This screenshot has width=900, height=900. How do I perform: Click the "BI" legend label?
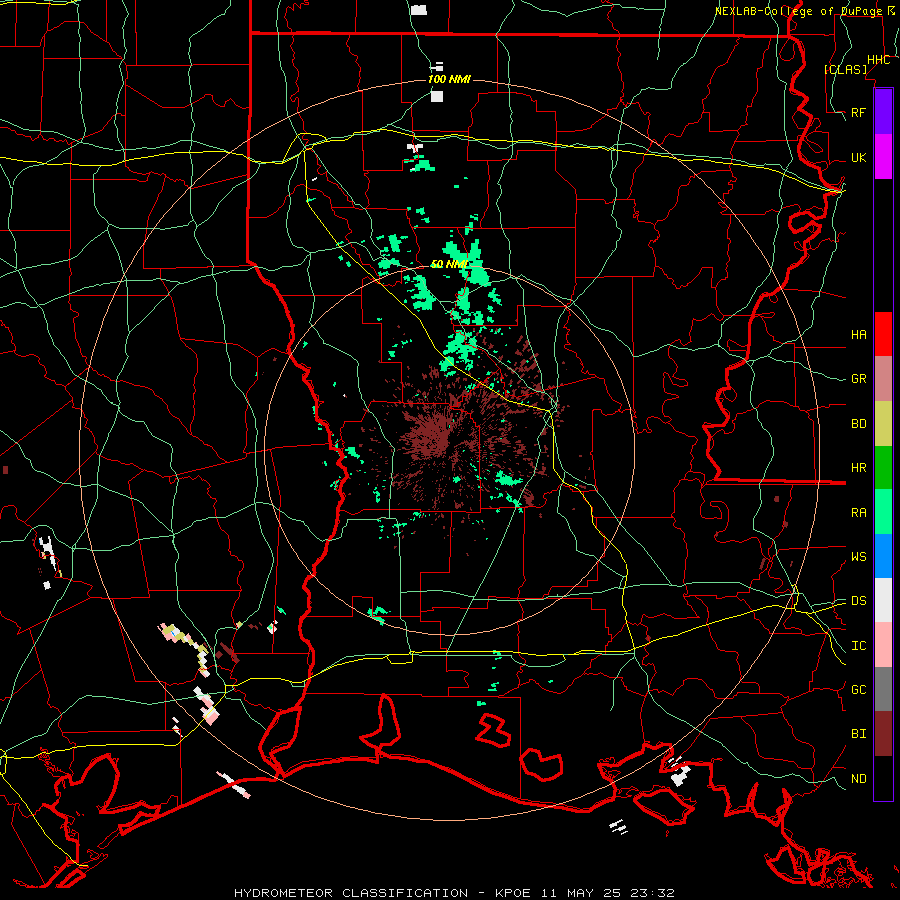coord(858,734)
